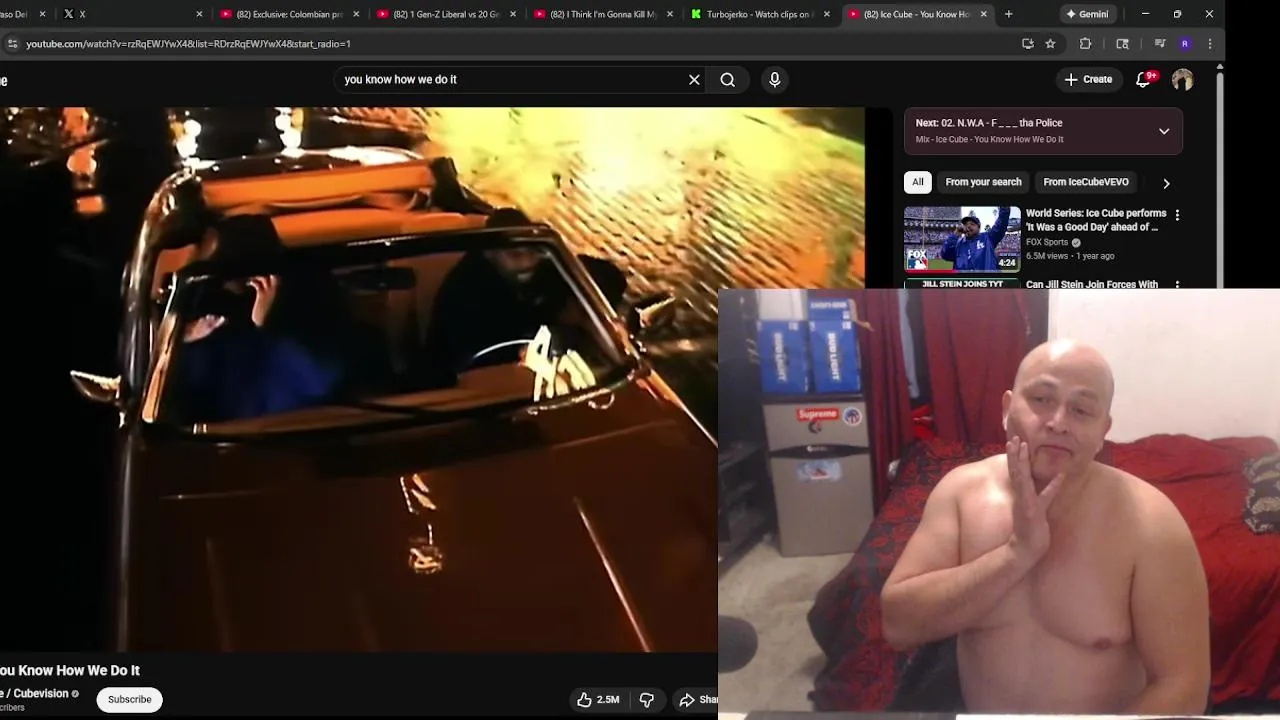This screenshot has height=720, width=1280.
Task: Open a new browser tab
Action: [1008, 14]
